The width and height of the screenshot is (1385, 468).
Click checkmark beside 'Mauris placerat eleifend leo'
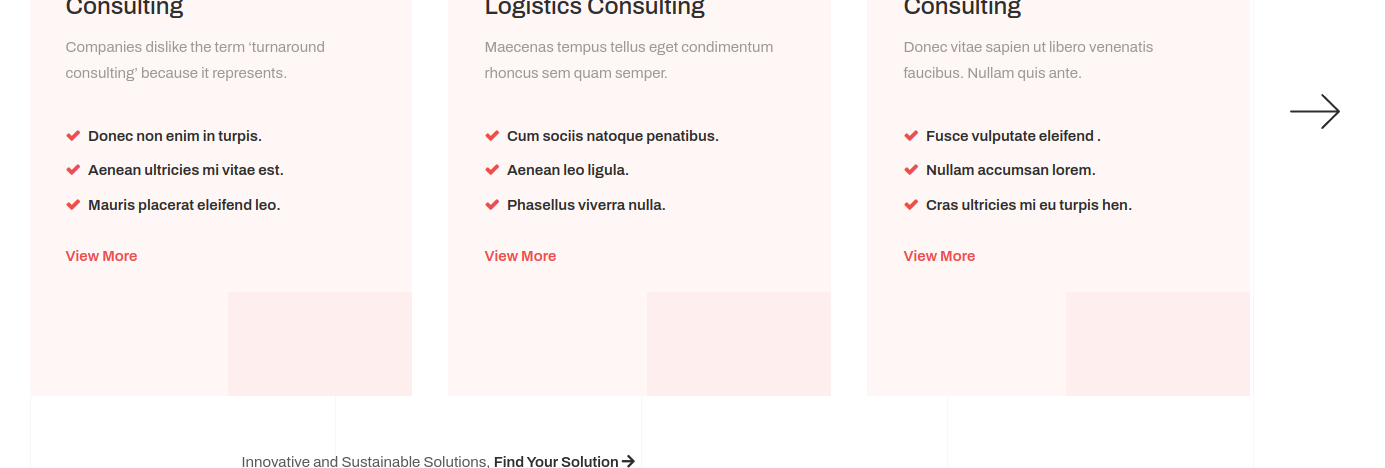click(73, 205)
